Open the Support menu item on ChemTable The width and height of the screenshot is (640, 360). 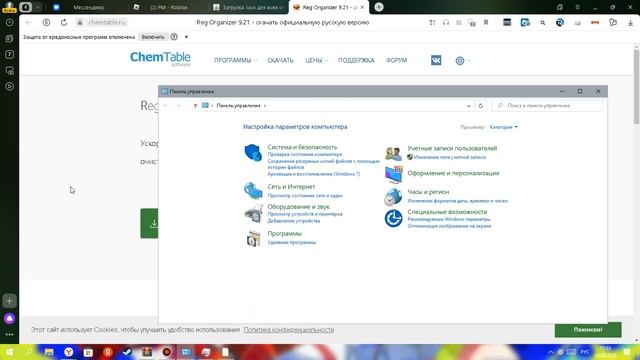click(356, 60)
